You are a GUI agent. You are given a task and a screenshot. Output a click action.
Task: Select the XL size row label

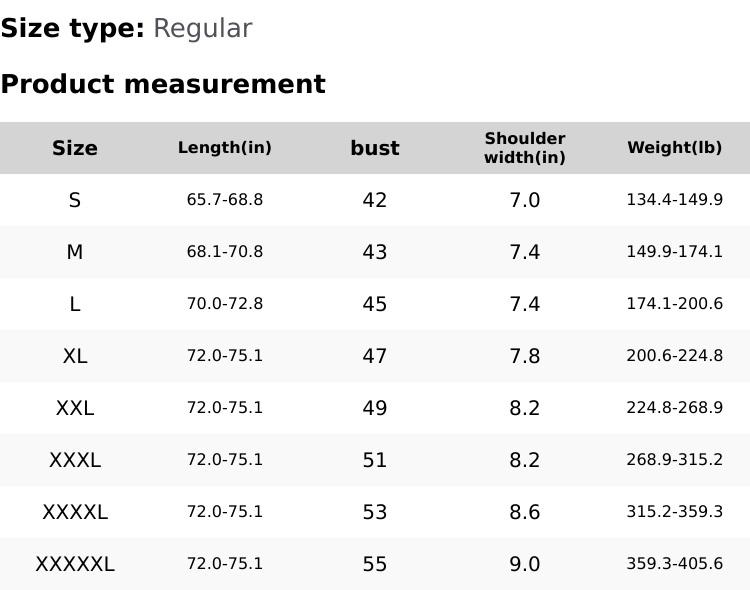75,356
